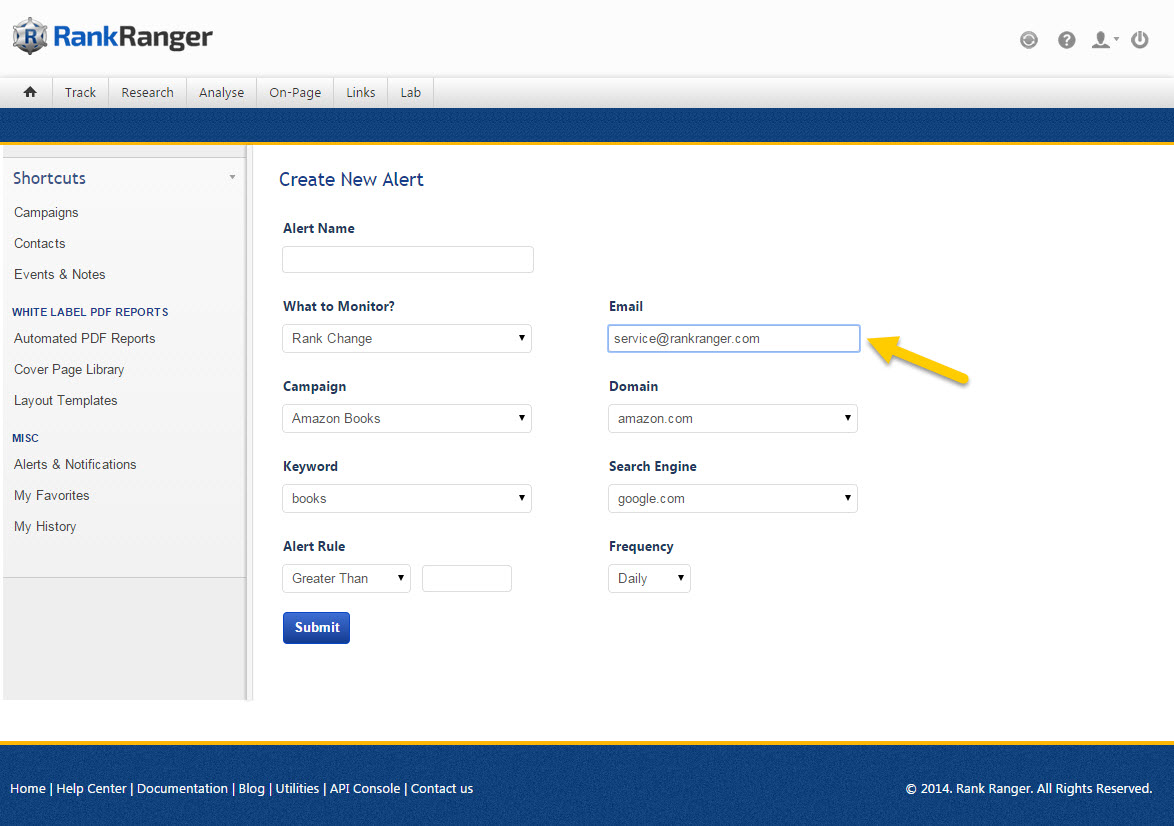Screen dimensions: 1174x826
Task: Open the What to Monitor dropdown
Action: [407, 338]
